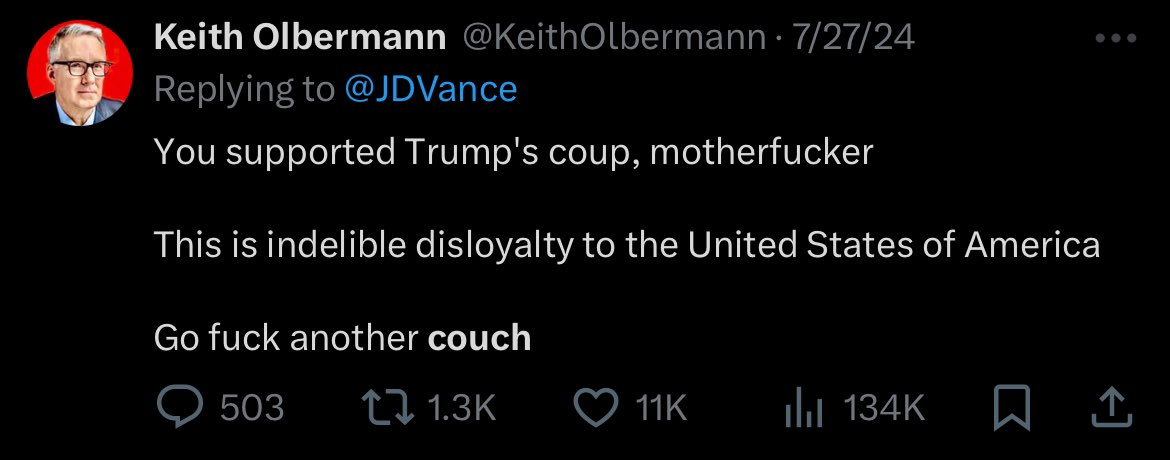Click the sentence about indelible disloyalty
This screenshot has height=460, width=1170.
point(626,245)
